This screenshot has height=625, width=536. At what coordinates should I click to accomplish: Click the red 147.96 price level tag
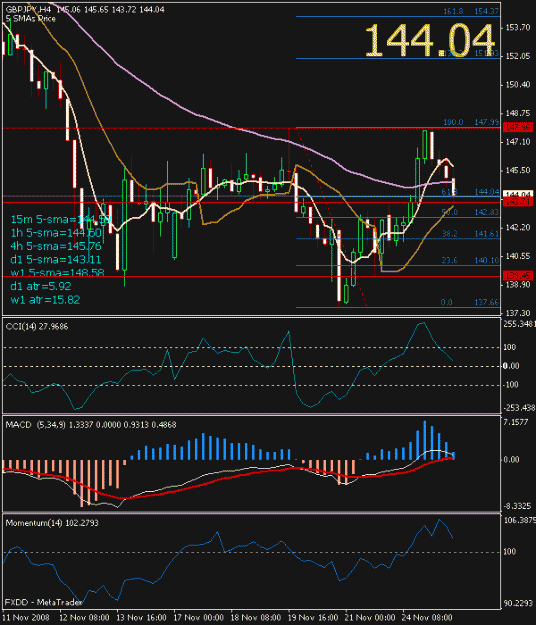click(518, 128)
